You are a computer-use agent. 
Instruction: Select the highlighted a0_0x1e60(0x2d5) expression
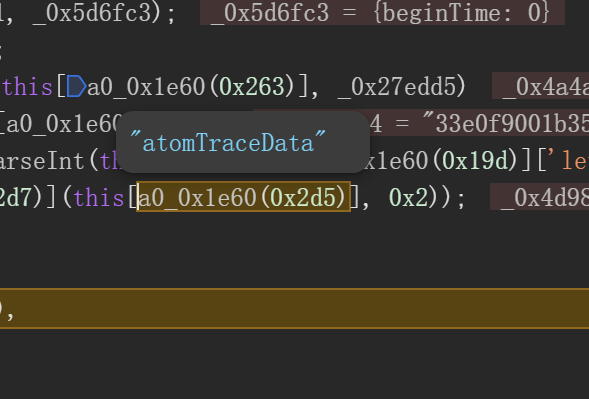coord(243,197)
